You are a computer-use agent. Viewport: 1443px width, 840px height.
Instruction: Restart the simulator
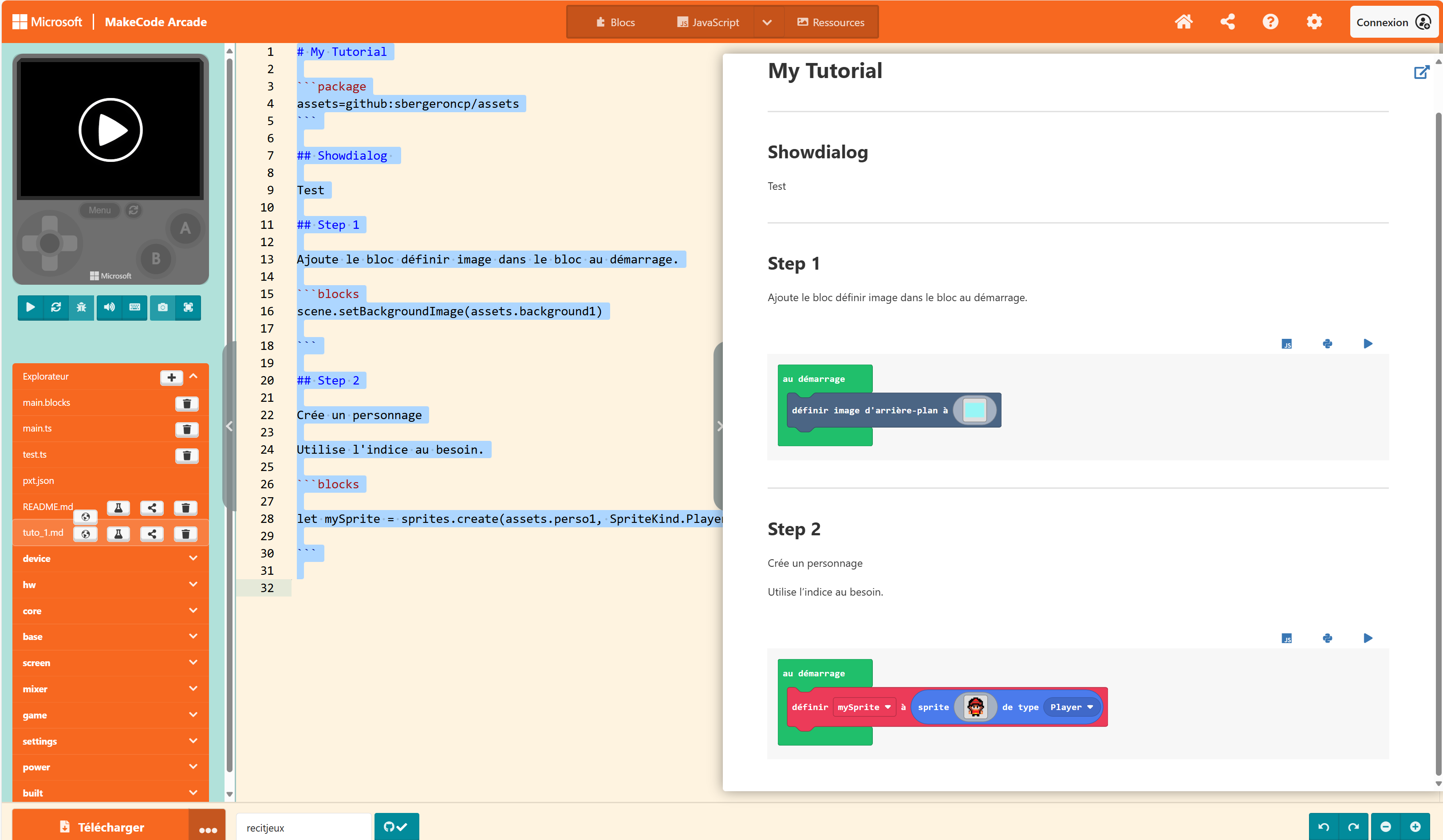tap(55, 307)
